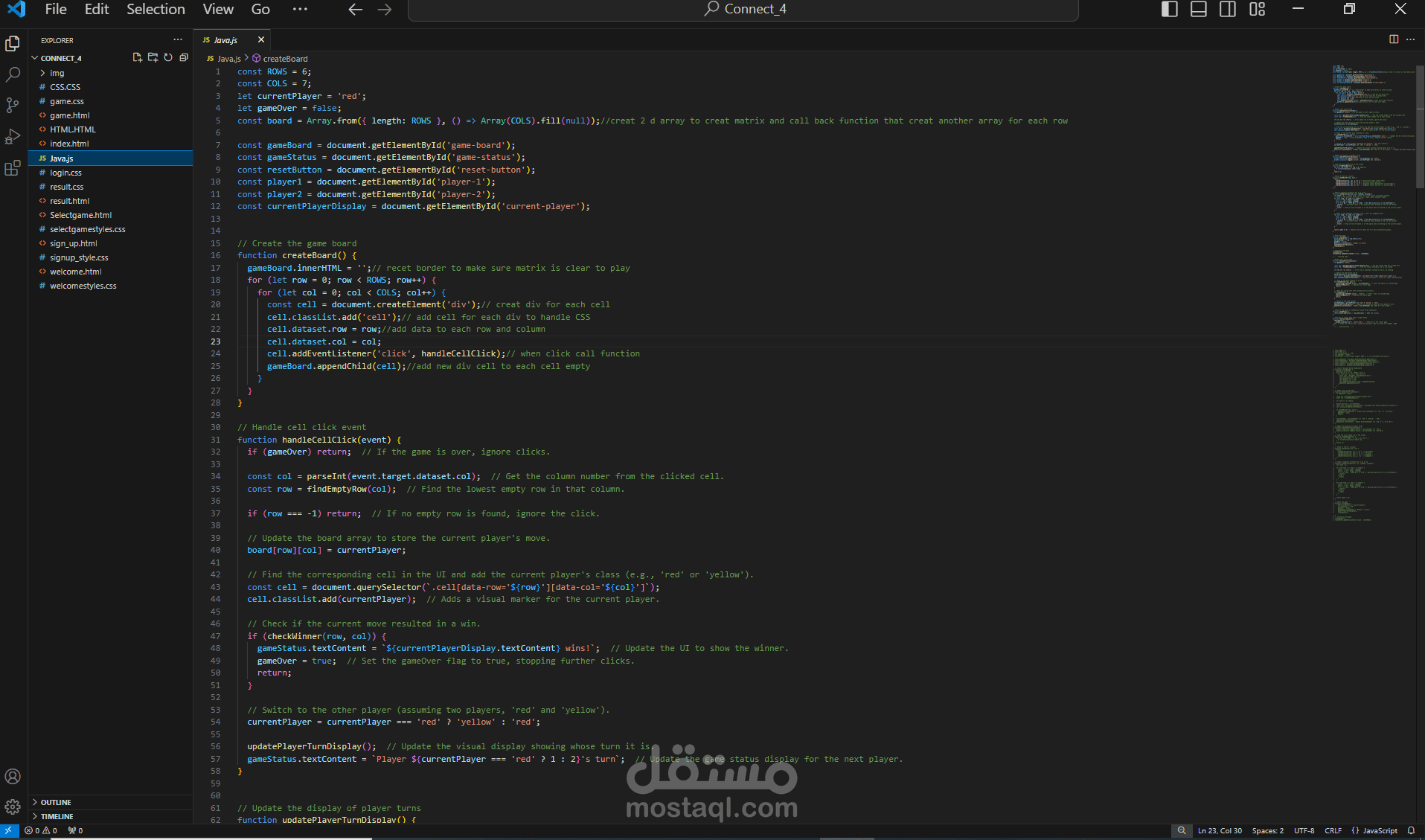Click the New File icon in Explorer
Image resolution: width=1425 pixels, height=840 pixels.
point(137,57)
